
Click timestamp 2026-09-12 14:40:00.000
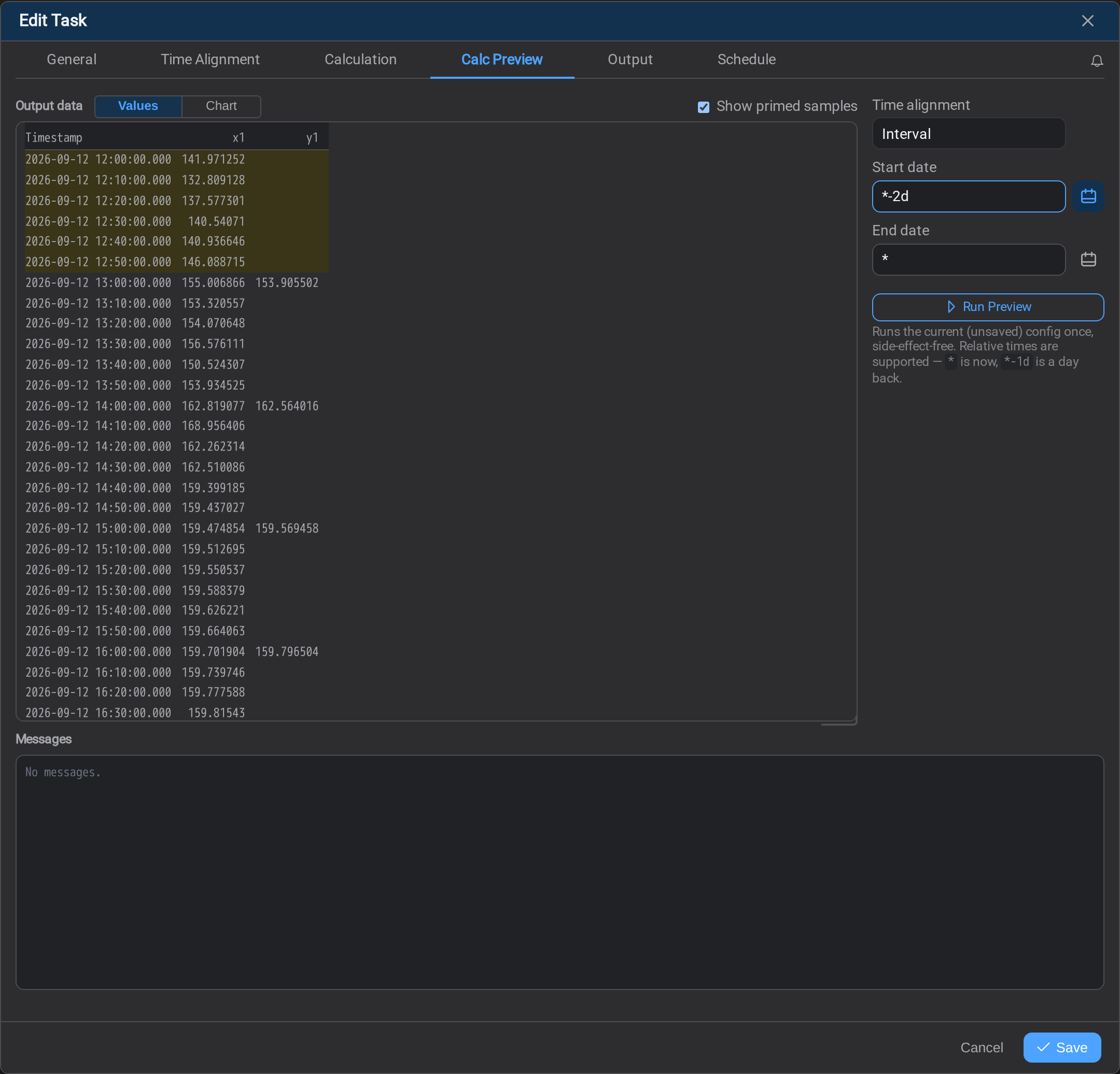(x=99, y=488)
